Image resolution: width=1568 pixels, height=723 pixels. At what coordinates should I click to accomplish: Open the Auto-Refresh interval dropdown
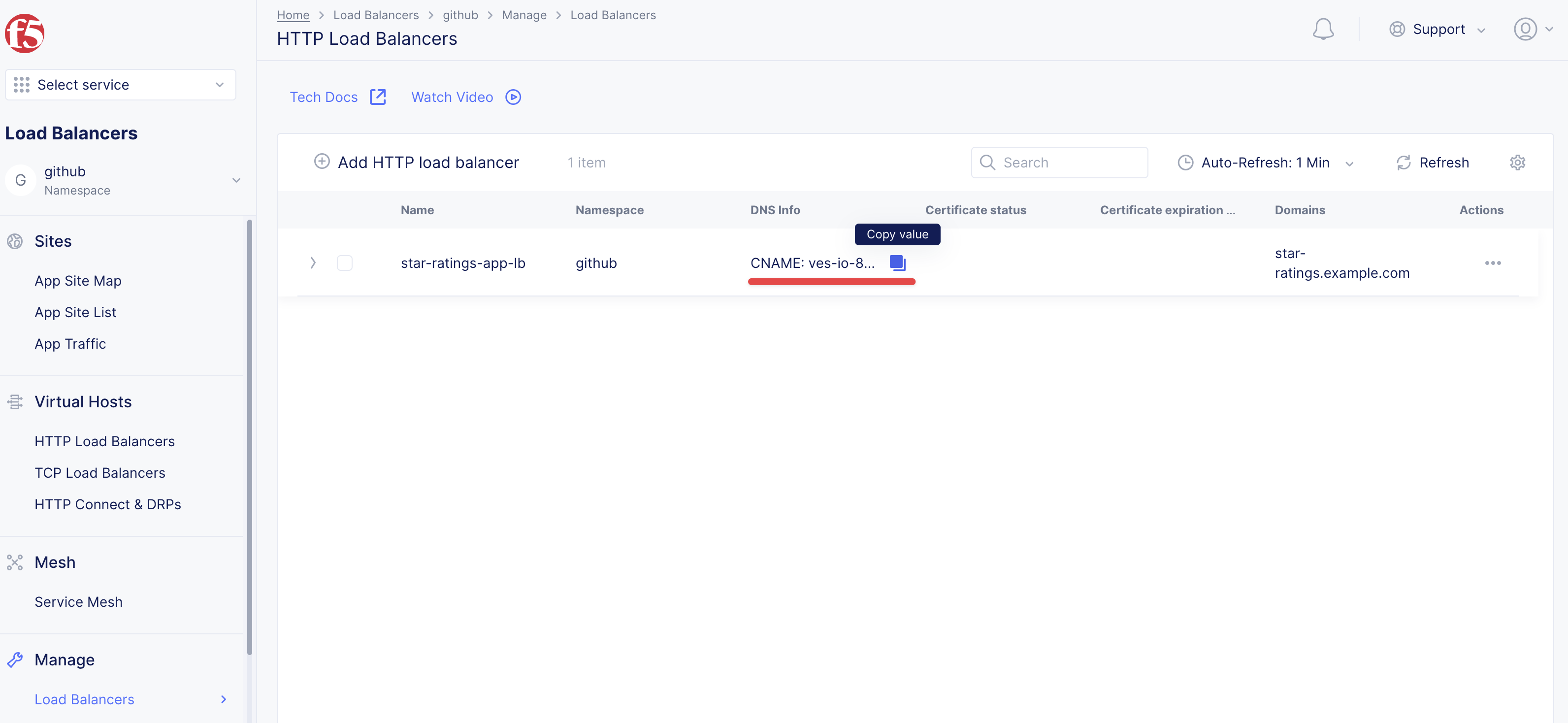(1265, 163)
